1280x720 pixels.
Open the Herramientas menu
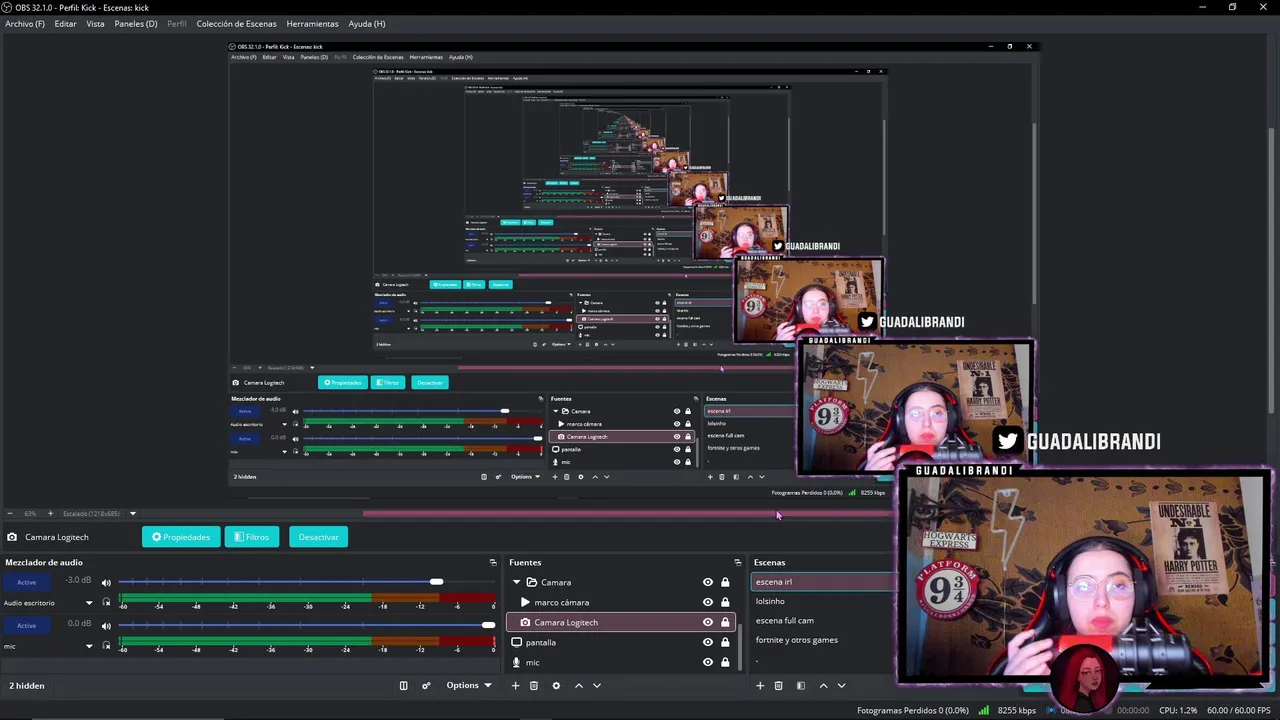tap(312, 23)
